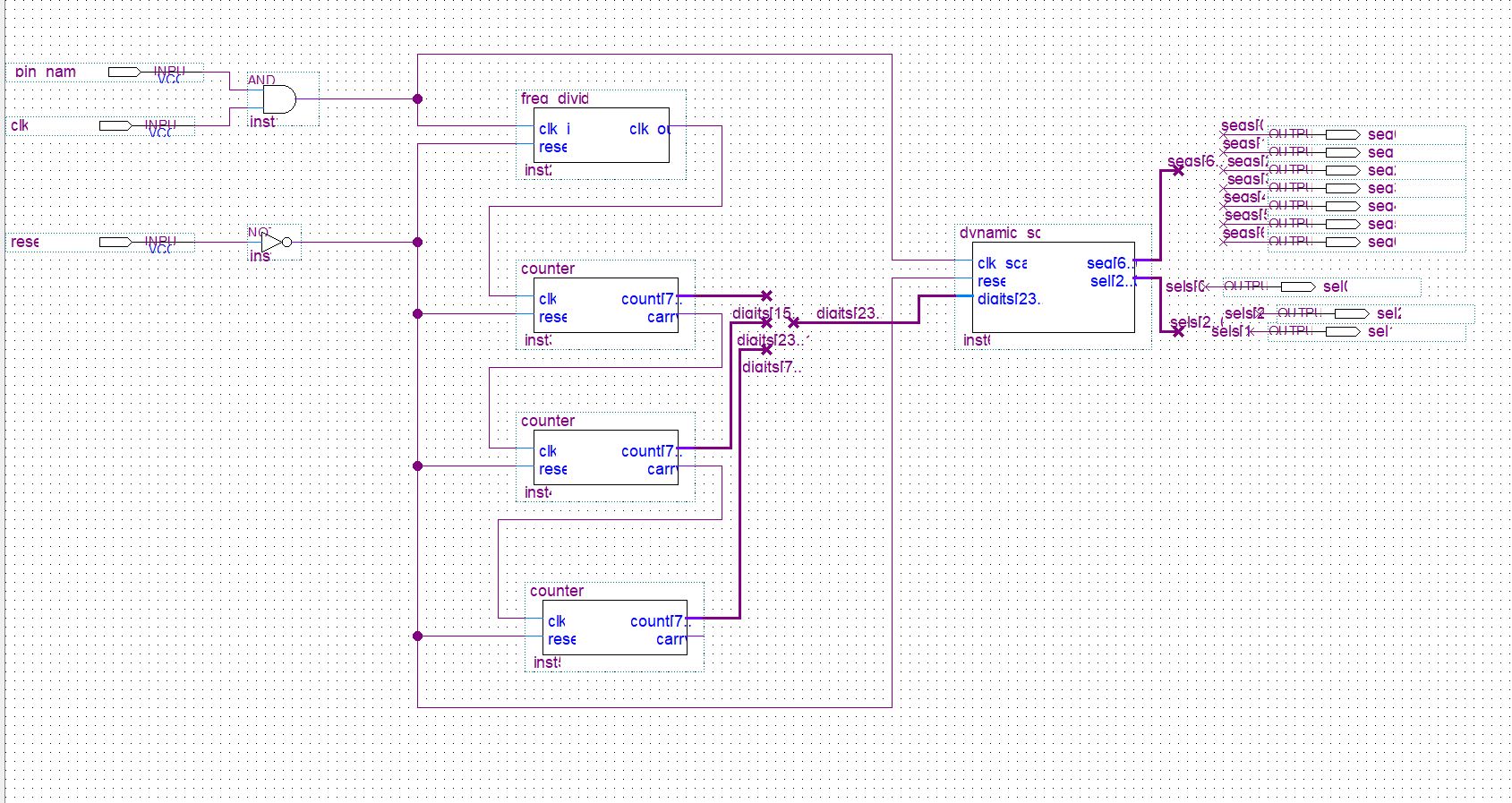
Task: Click the digits[23.. input port inside dynamic_sc
Action: [x=1009, y=299]
